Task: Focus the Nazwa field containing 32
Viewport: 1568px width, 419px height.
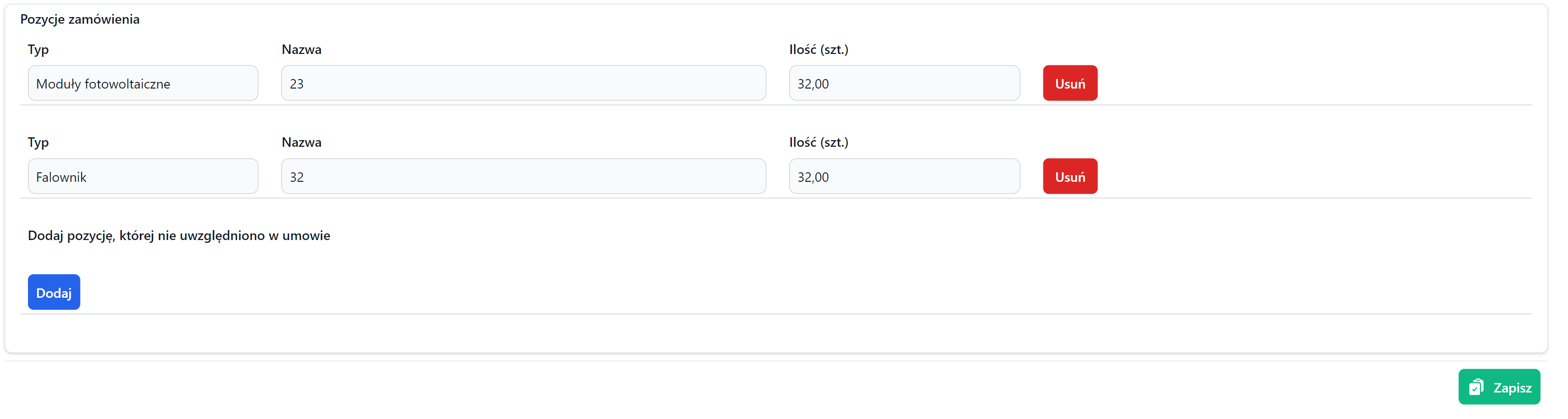Action: click(523, 176)
